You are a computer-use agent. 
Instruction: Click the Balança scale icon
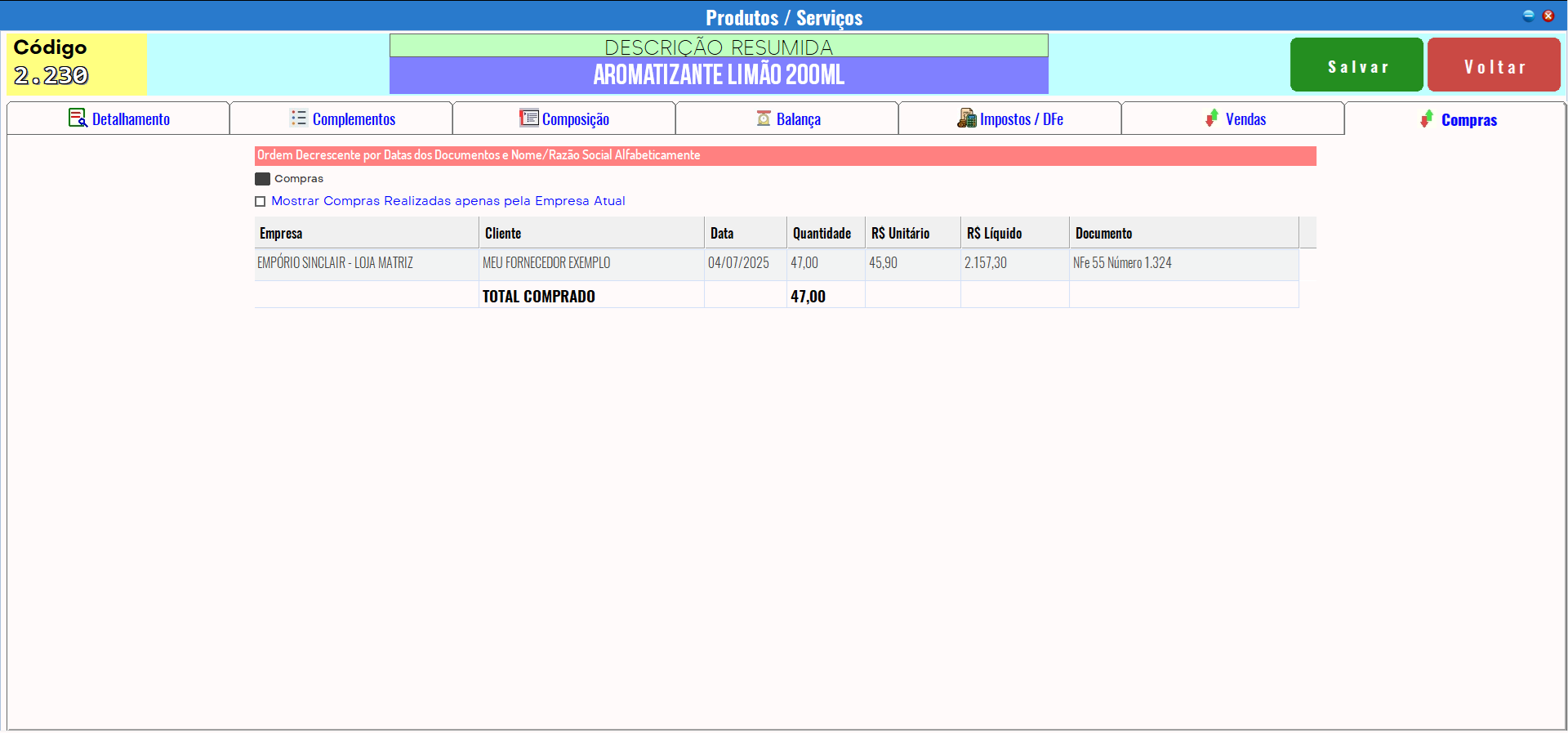coord(764,118)
